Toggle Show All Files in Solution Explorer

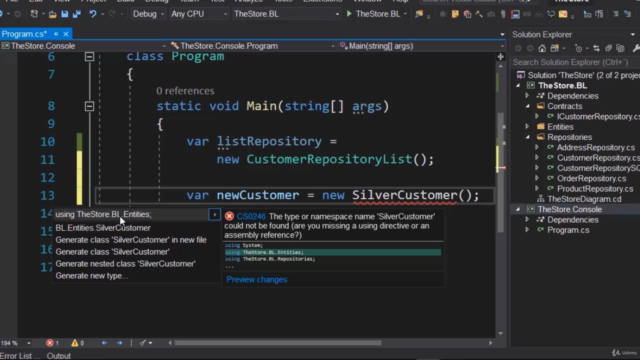point(621,49)
